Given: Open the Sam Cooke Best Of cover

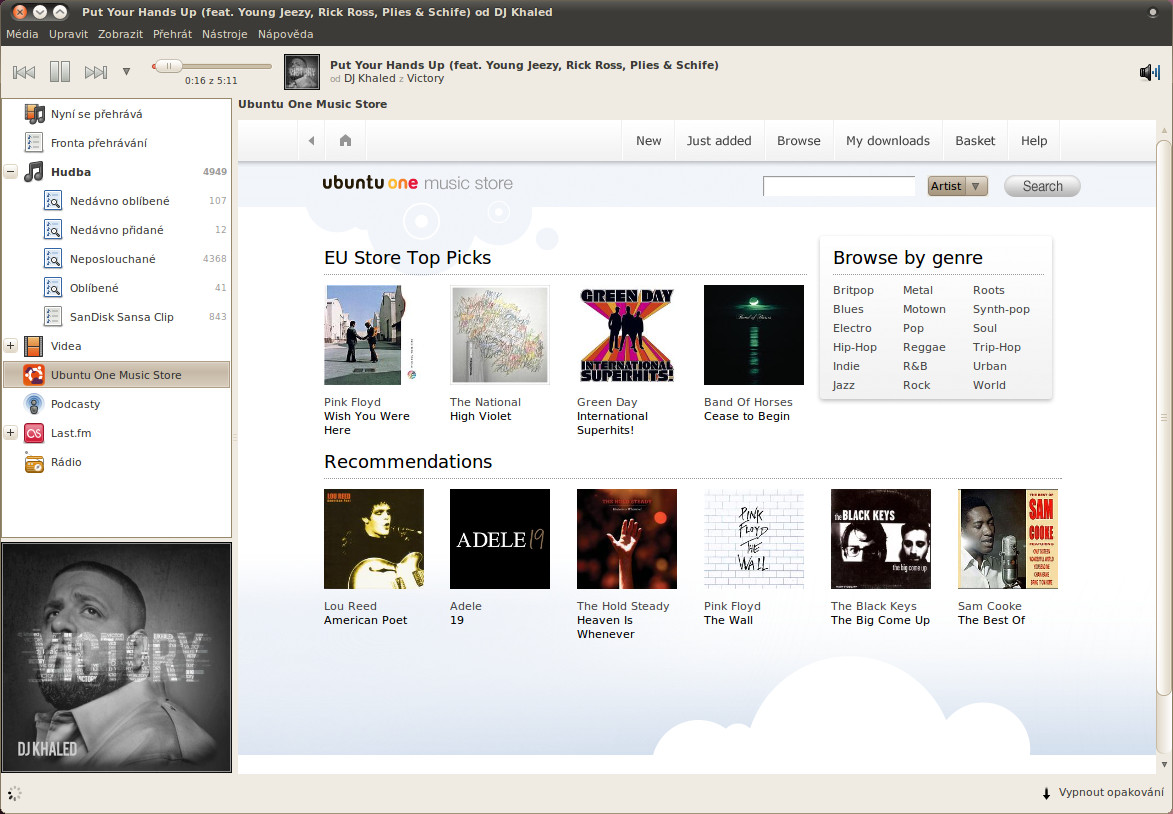Looking at the screenshot, I should click(1008, 539).
